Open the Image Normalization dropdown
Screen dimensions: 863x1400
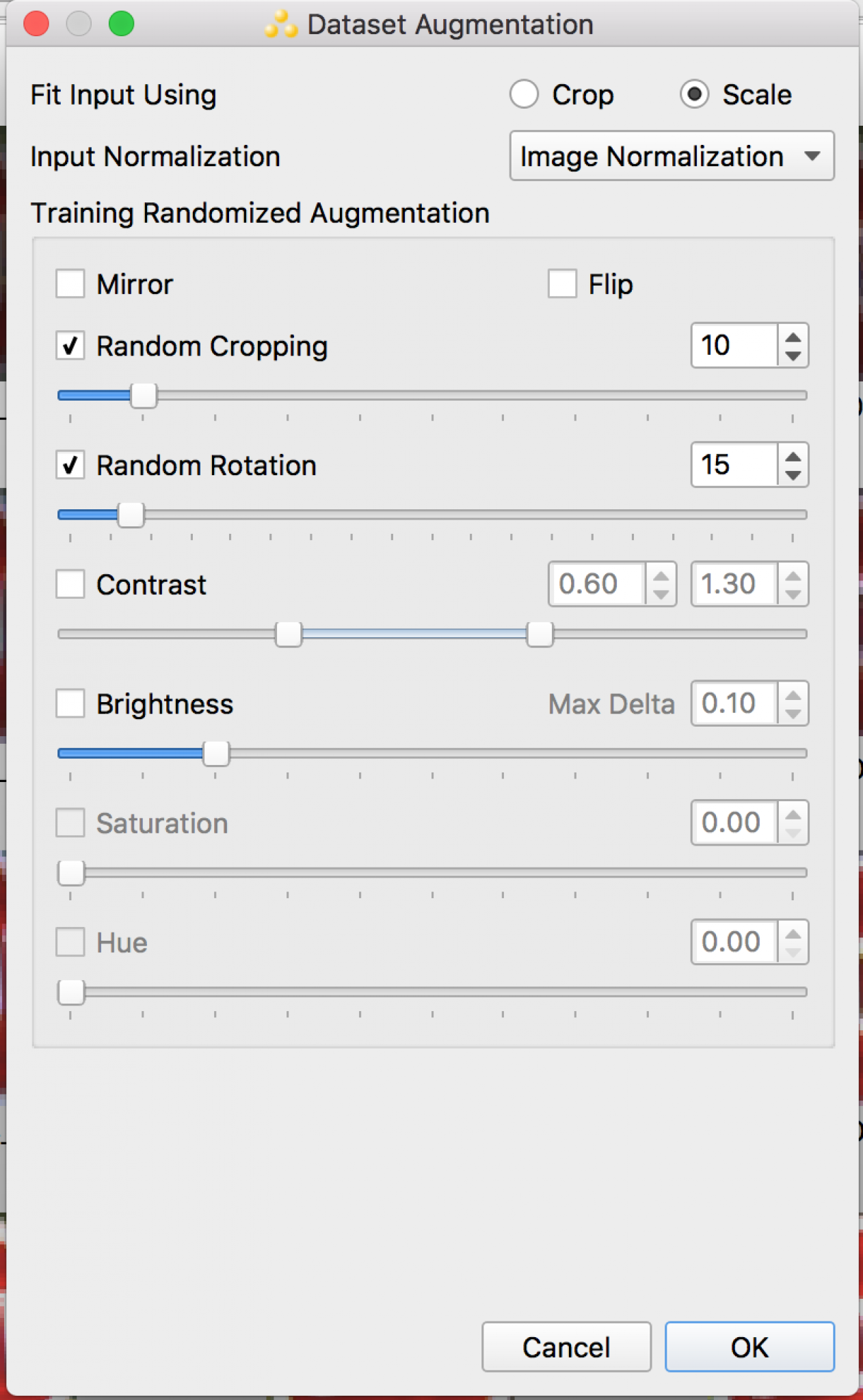672,157
